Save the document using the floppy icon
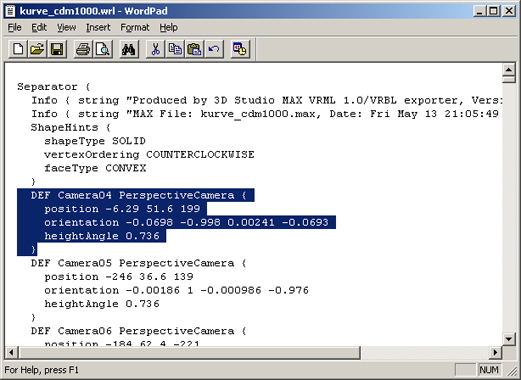This screenshot has width=521, height=380. [57, 49]
